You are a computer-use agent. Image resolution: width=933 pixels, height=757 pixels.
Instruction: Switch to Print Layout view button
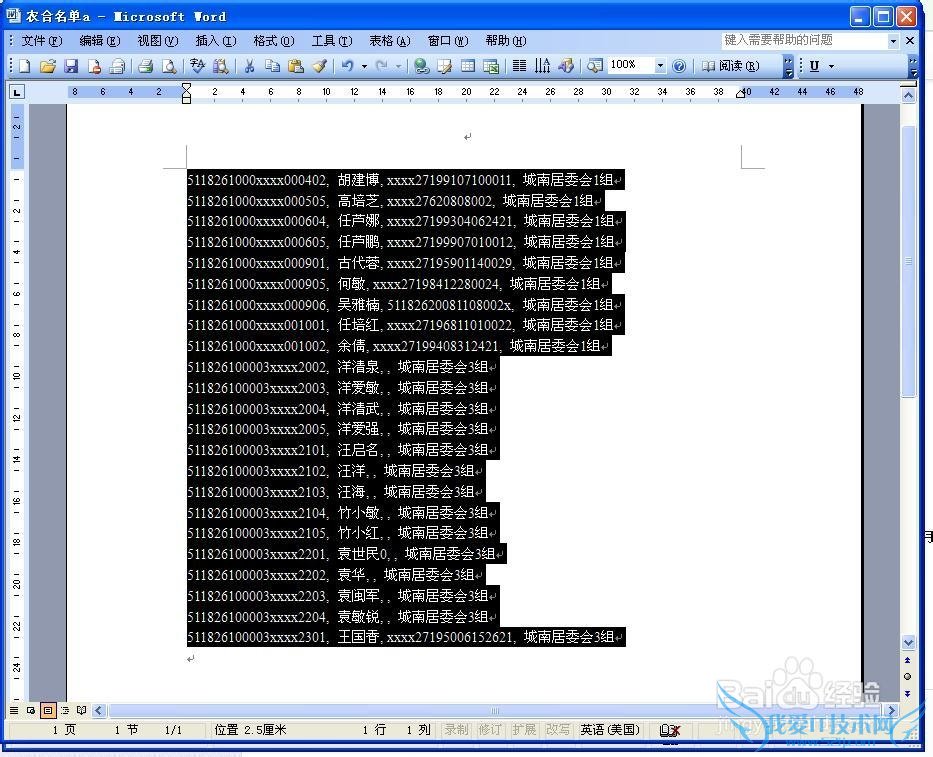click(48, 710)
